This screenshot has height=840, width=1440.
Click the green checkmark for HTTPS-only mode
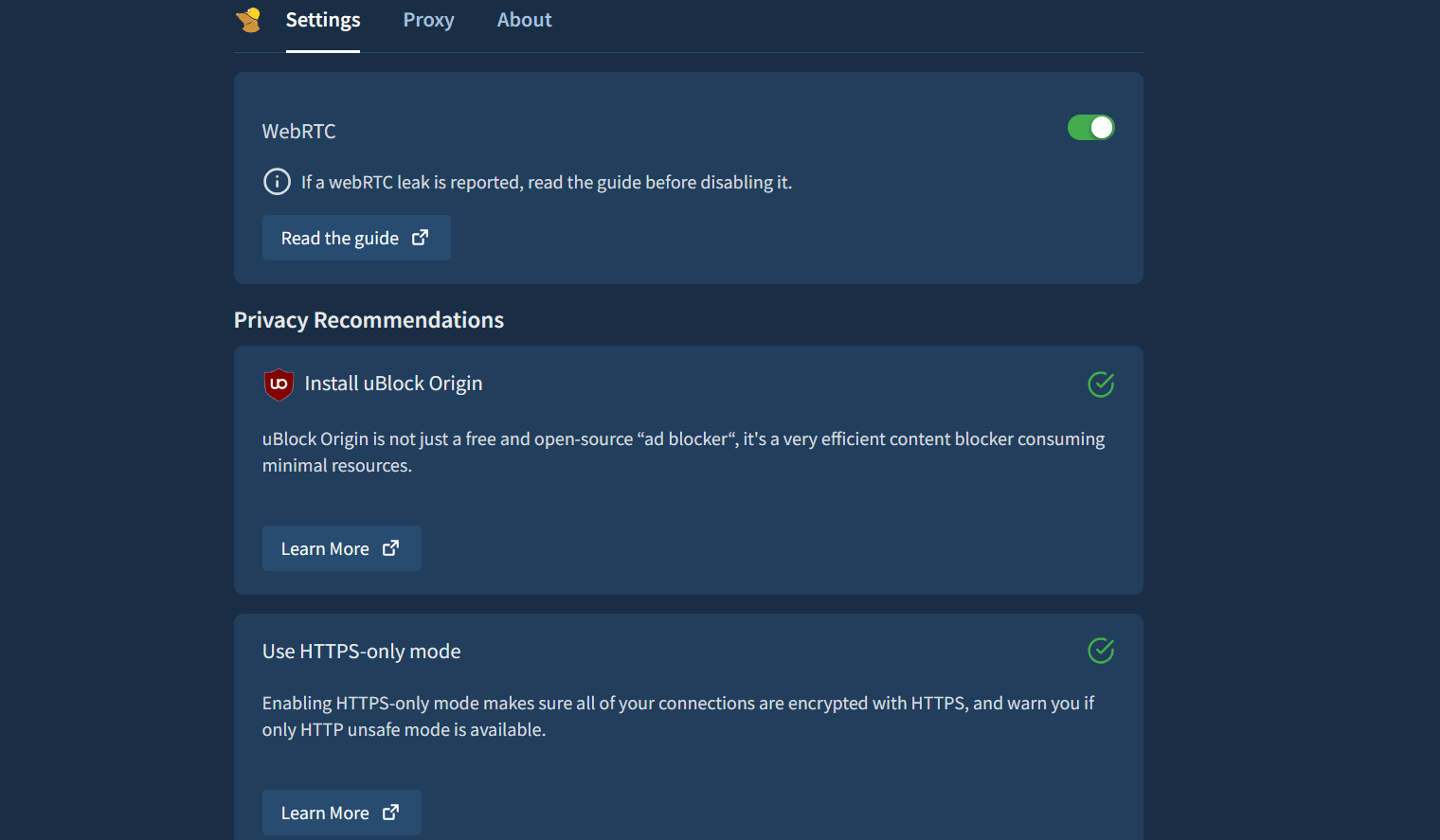pyautogui.click(x=1100, y=651)
